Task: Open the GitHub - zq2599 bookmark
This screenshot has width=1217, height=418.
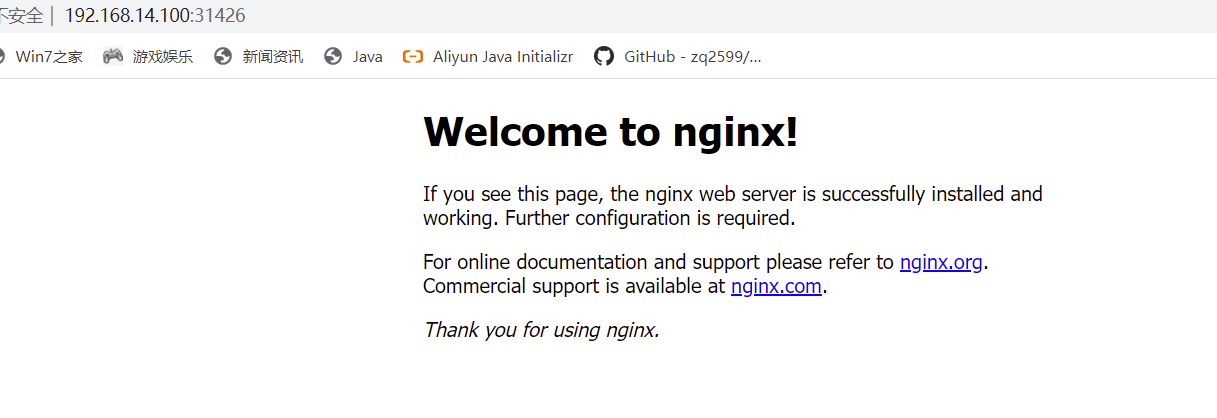Action: click(x=678, y=57)
